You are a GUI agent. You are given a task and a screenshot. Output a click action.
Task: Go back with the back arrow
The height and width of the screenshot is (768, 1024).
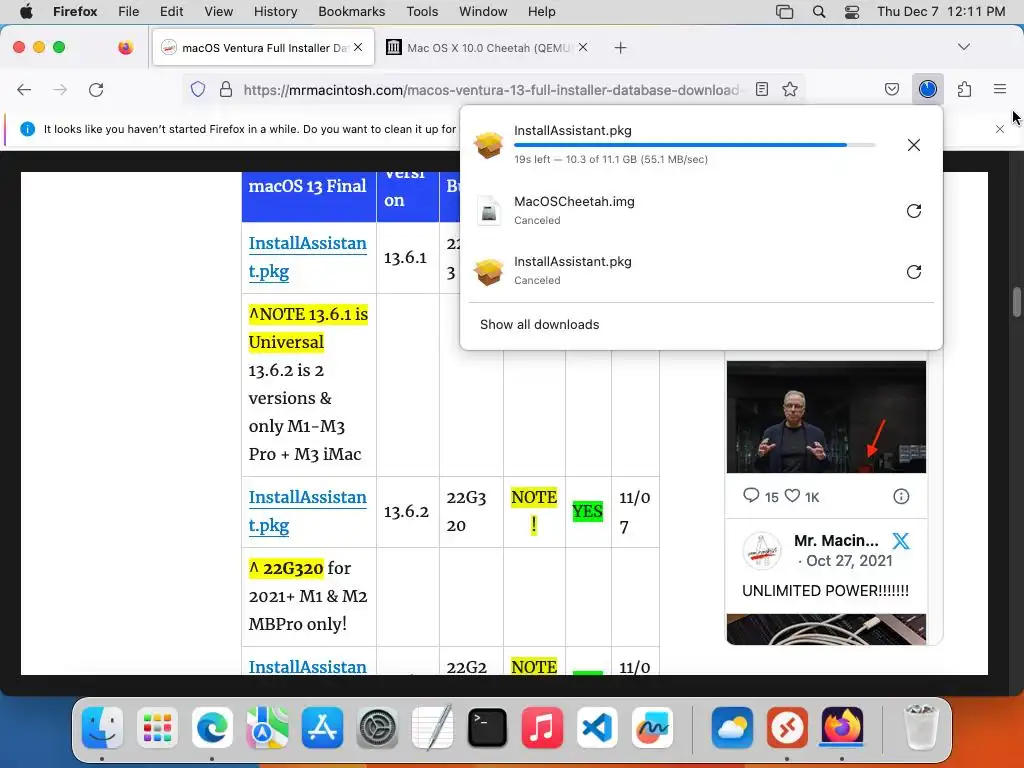[24, 90]
